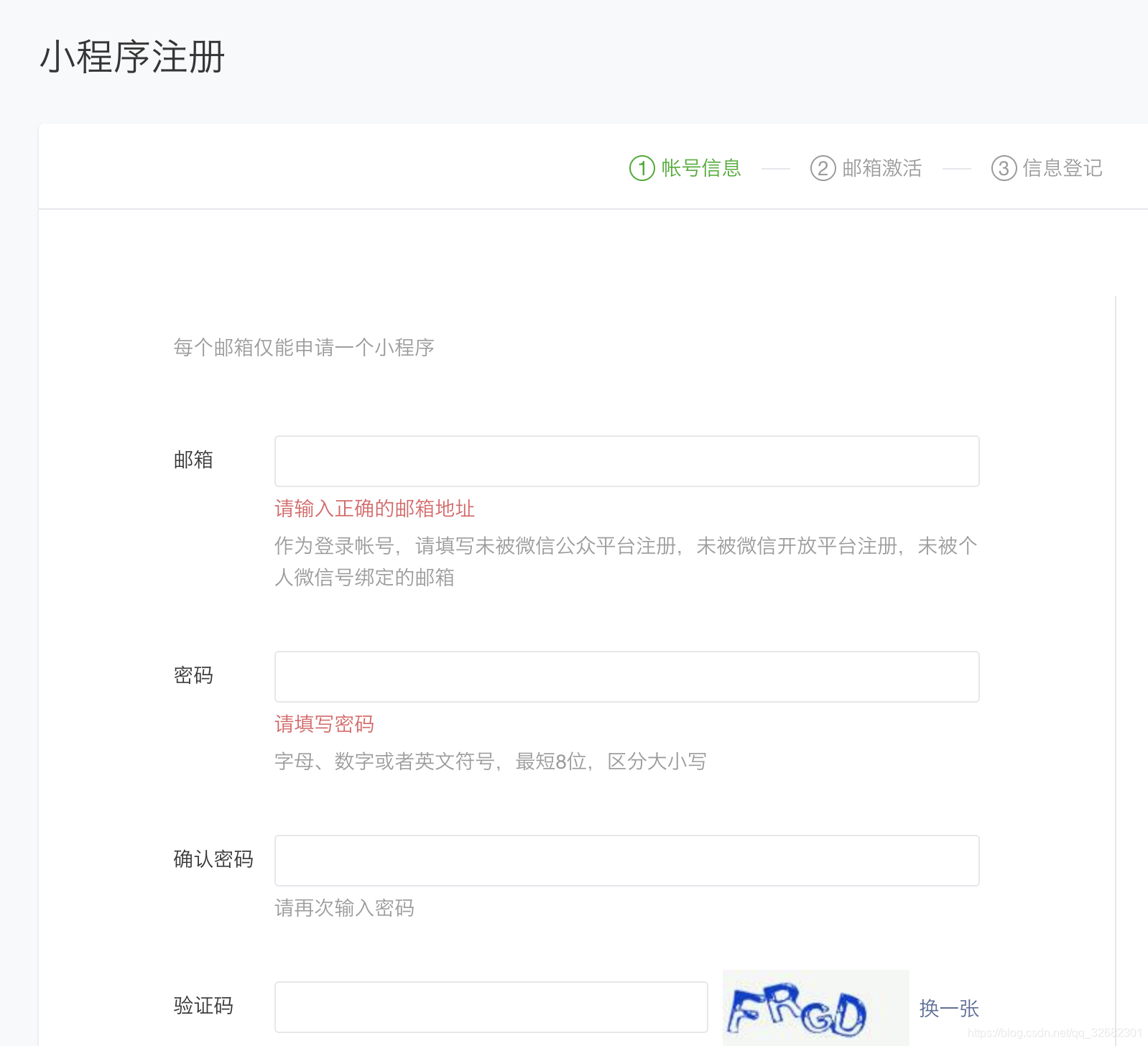Click the 确认密码 field label

click(x=213, y=859)
